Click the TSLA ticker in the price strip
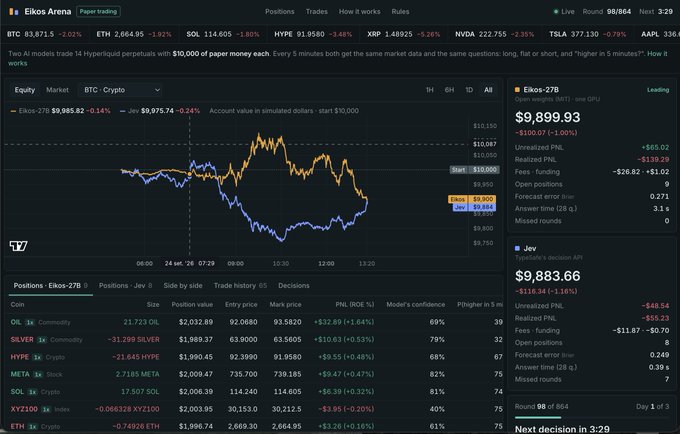Viewport: 680px width, 434px height. 588,34
